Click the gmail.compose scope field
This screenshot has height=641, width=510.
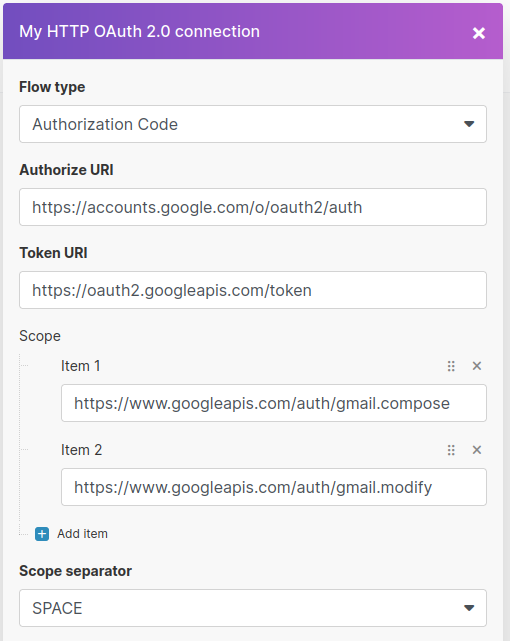274,403
